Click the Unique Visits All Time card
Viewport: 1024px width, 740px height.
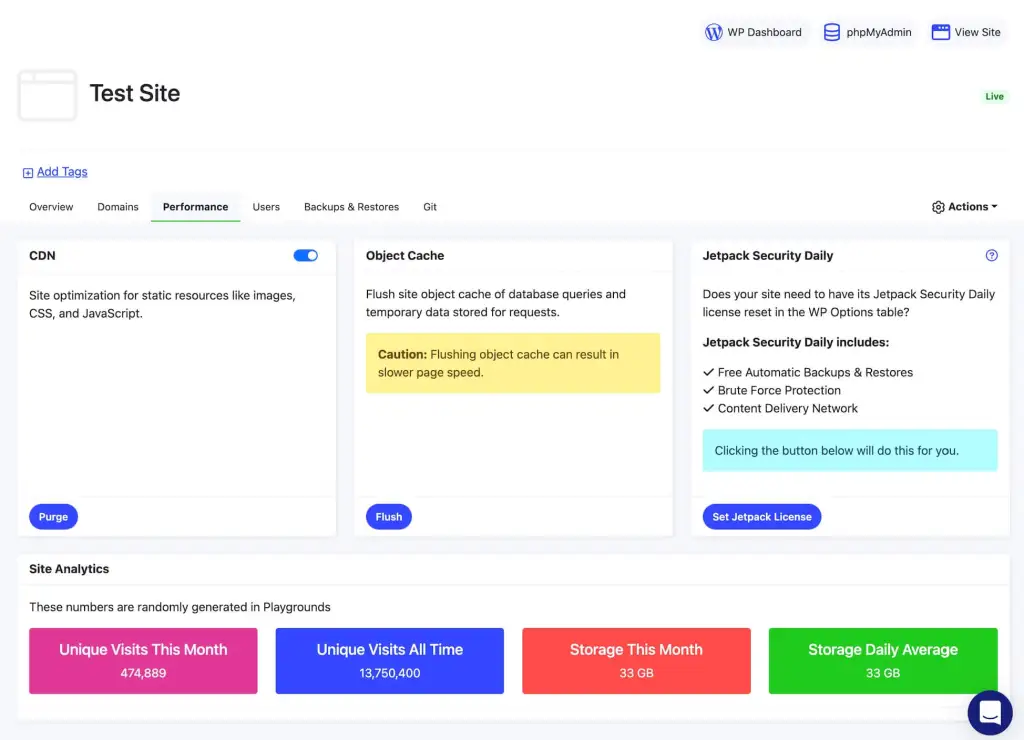(389, 660)
